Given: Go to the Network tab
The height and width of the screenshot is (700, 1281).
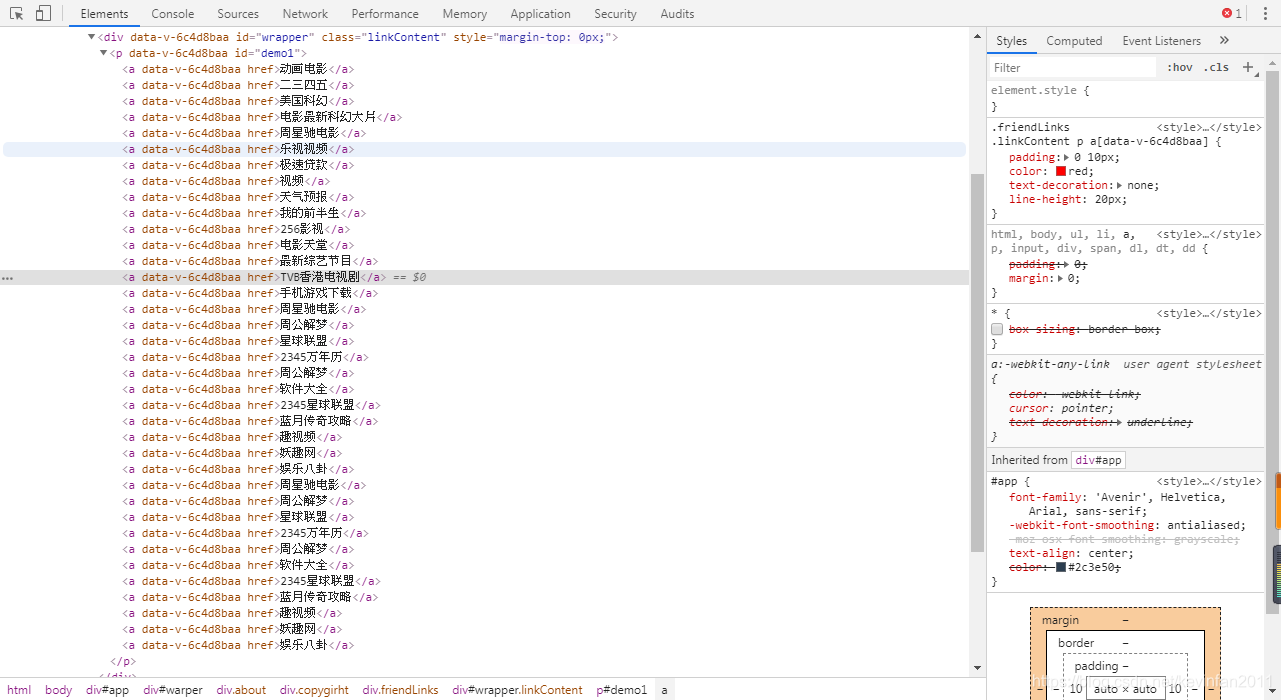Looking at the screenshot, I should (305, 14).
